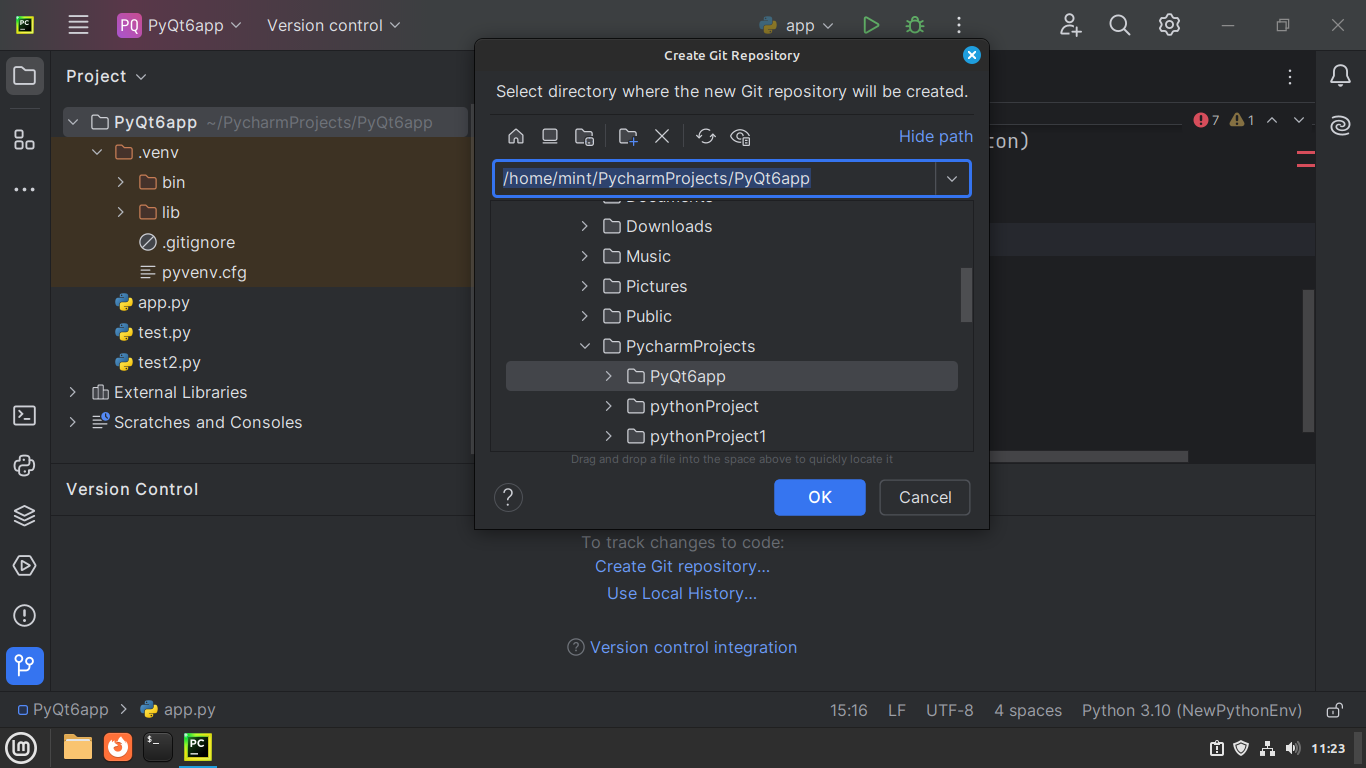1366x768 pixels.
Task: Click Use Local History link
Action: tap(682, 593)
